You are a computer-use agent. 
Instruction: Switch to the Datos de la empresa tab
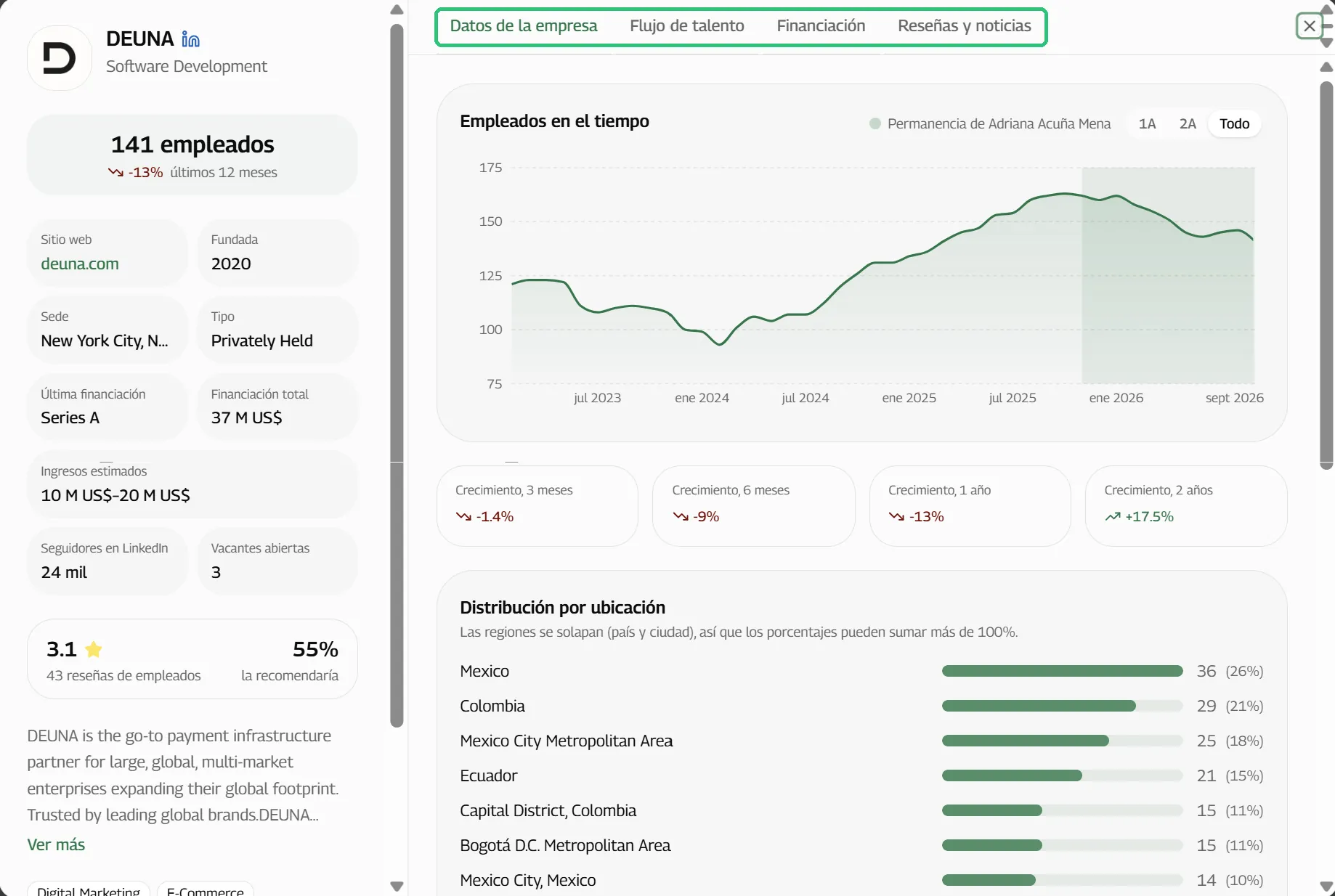(524, 26)
